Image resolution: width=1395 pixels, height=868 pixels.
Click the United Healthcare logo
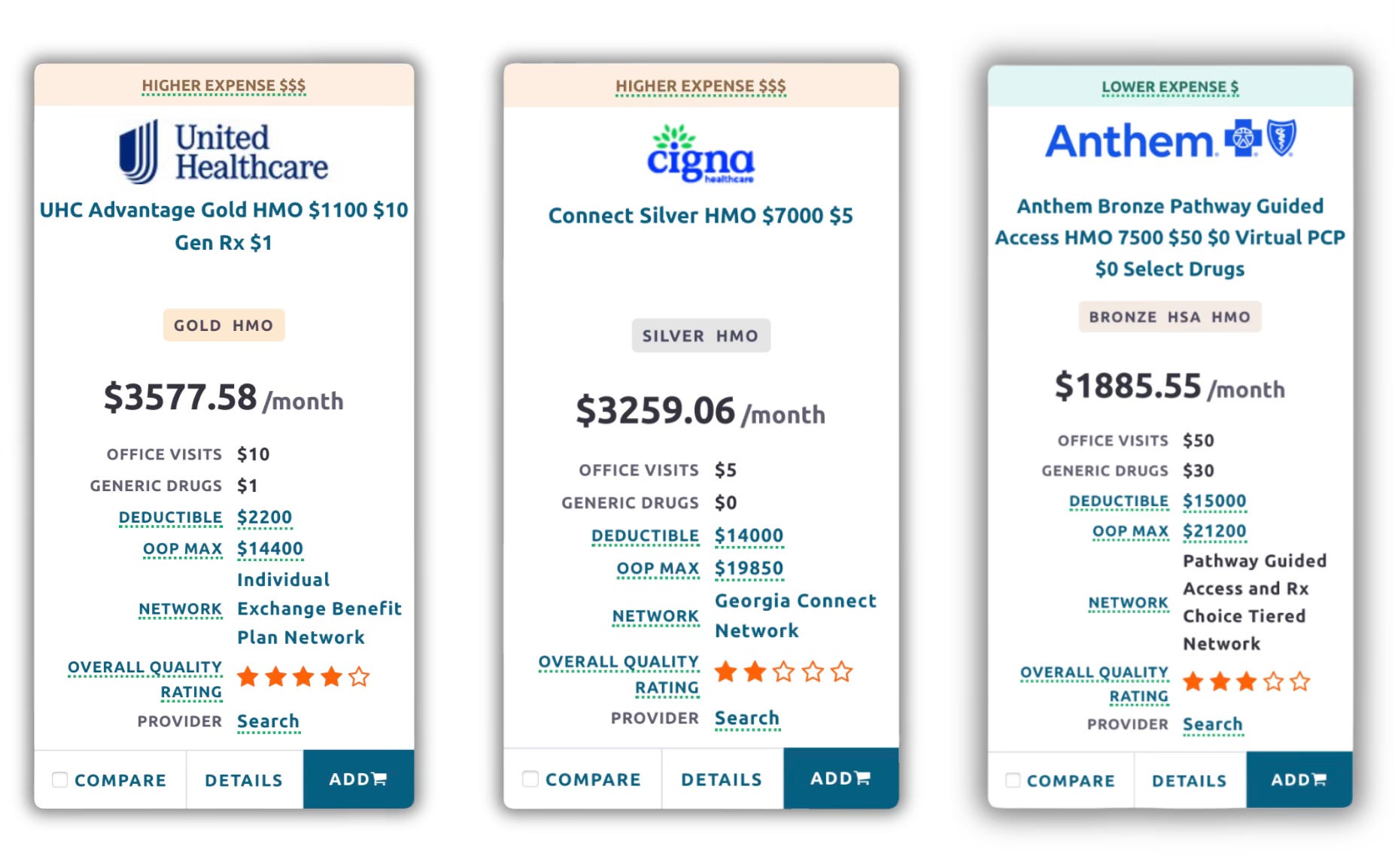point(223,153)
